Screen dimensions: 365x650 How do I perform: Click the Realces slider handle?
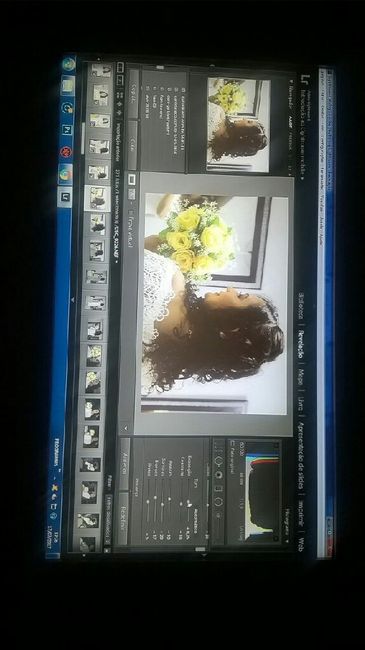pyautogui.click(x=169, y=499)
